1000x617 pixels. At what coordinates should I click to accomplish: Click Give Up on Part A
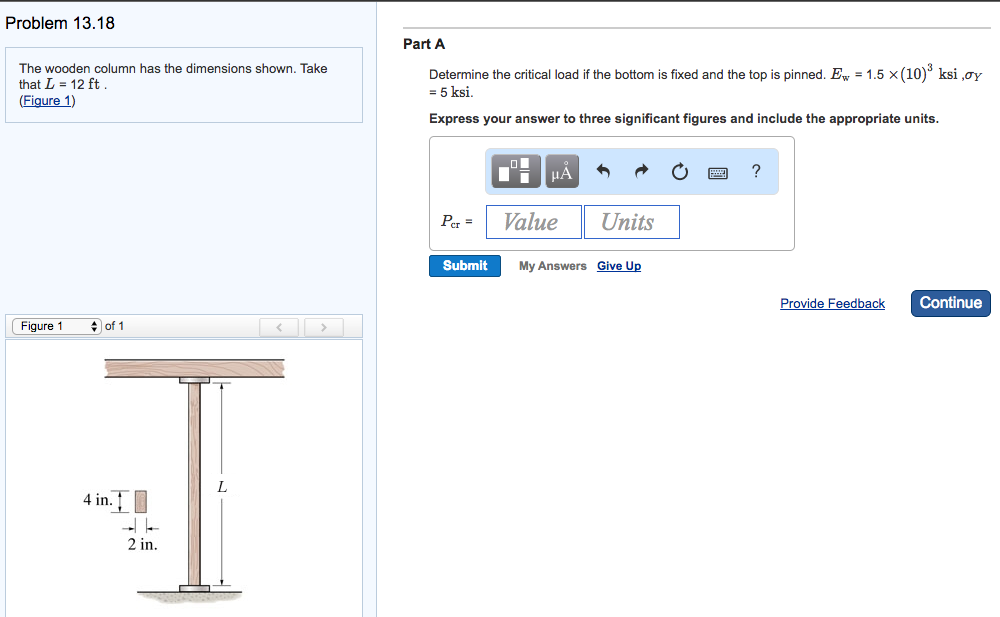[618, 265]
